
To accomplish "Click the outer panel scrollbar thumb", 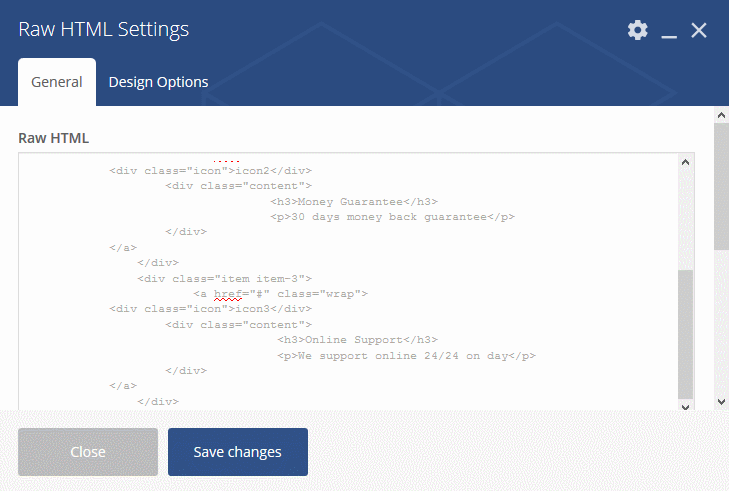I will point(722,186).
